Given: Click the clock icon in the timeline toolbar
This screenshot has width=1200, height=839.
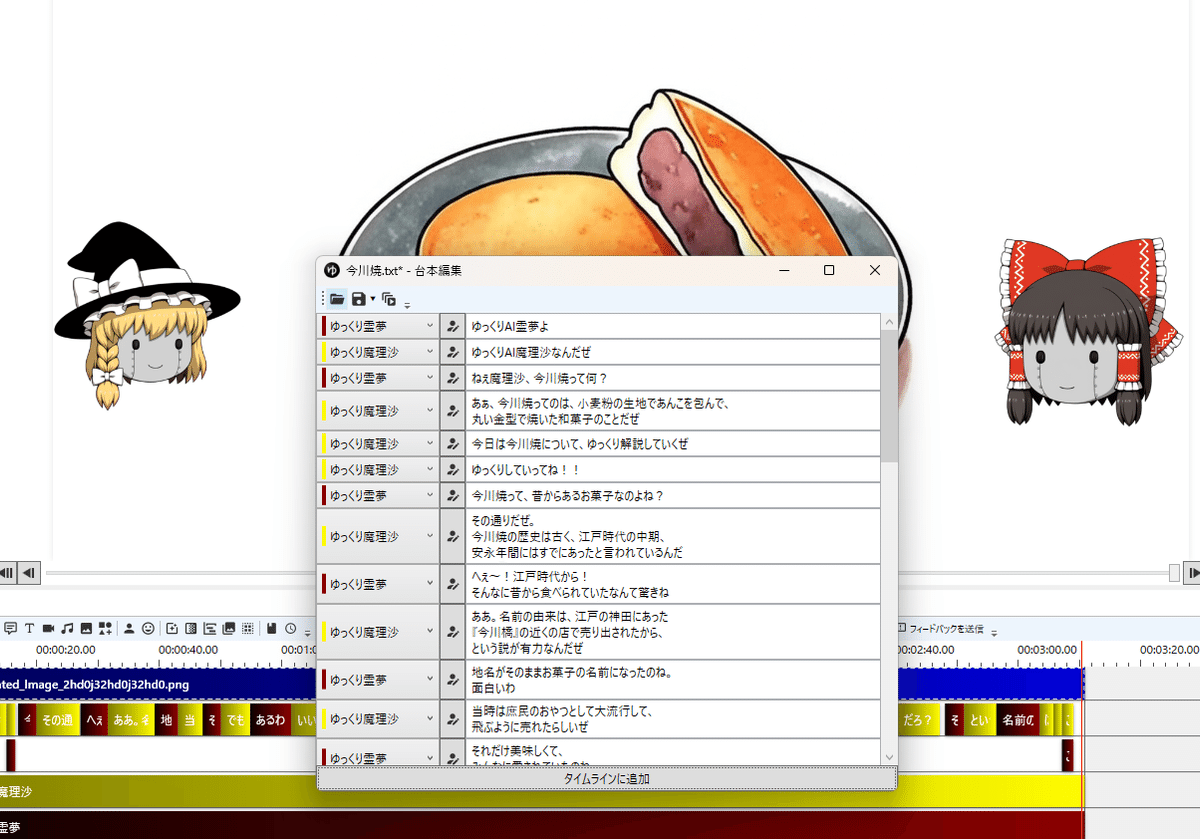Looking at the screenshot, I should click(290, 628).
